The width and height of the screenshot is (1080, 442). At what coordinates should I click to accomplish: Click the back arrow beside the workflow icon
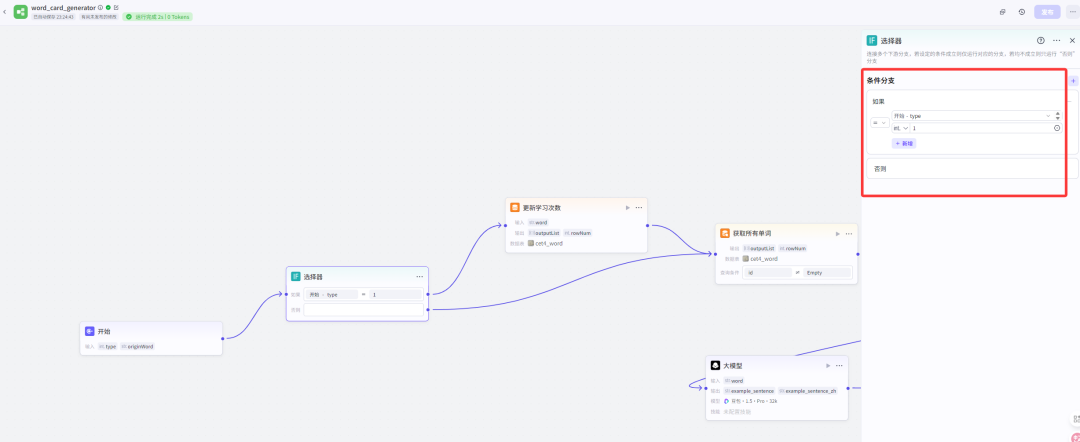5,12
